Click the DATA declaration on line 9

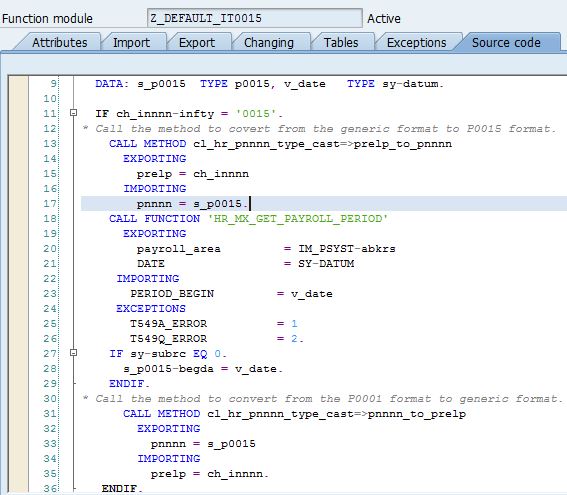[x=269, y=84]
